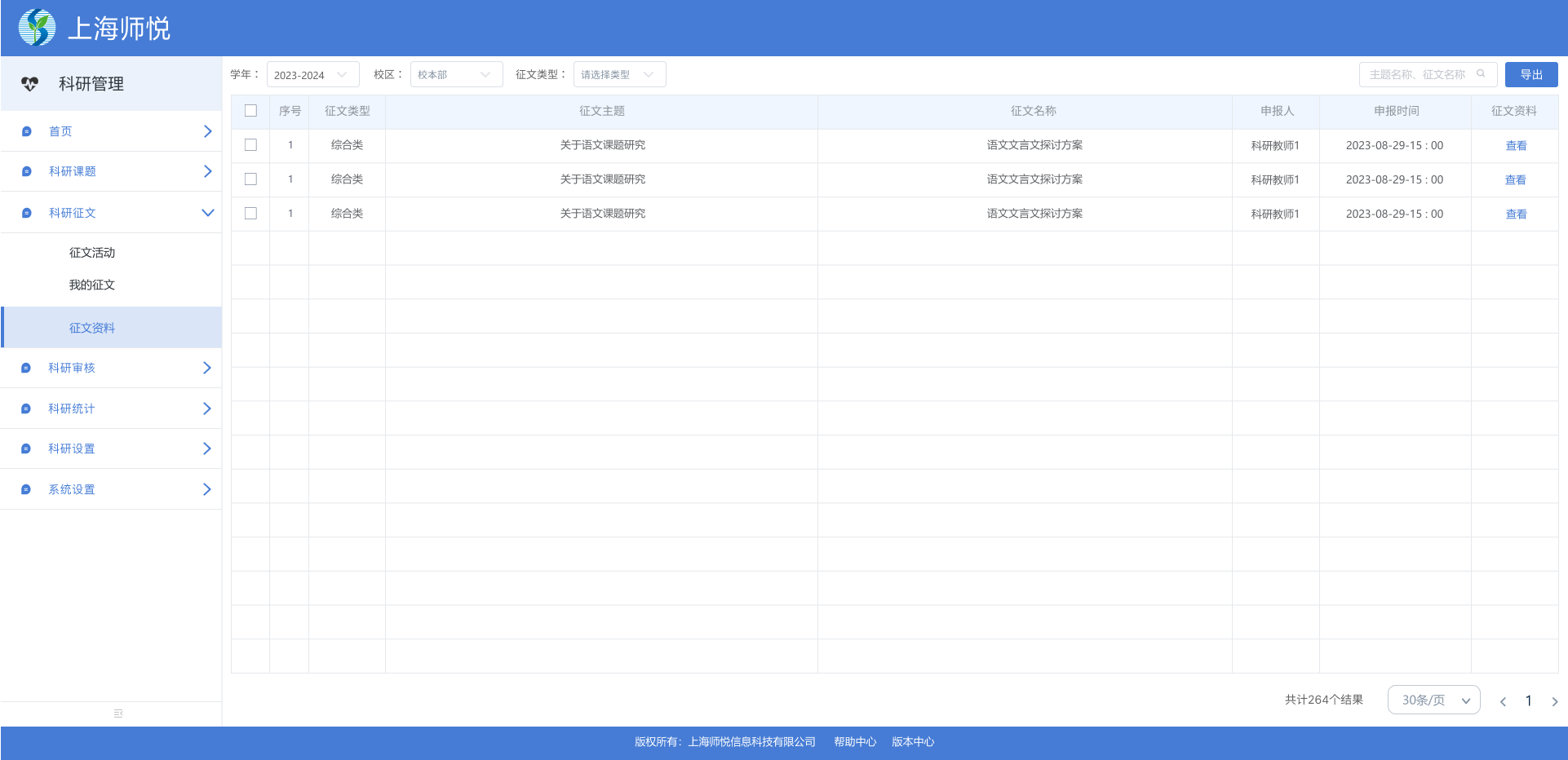The width and height of the screenshot is (1568, 760).
Task: Click the 科研管理 heart icon
Action: [30, 84]
